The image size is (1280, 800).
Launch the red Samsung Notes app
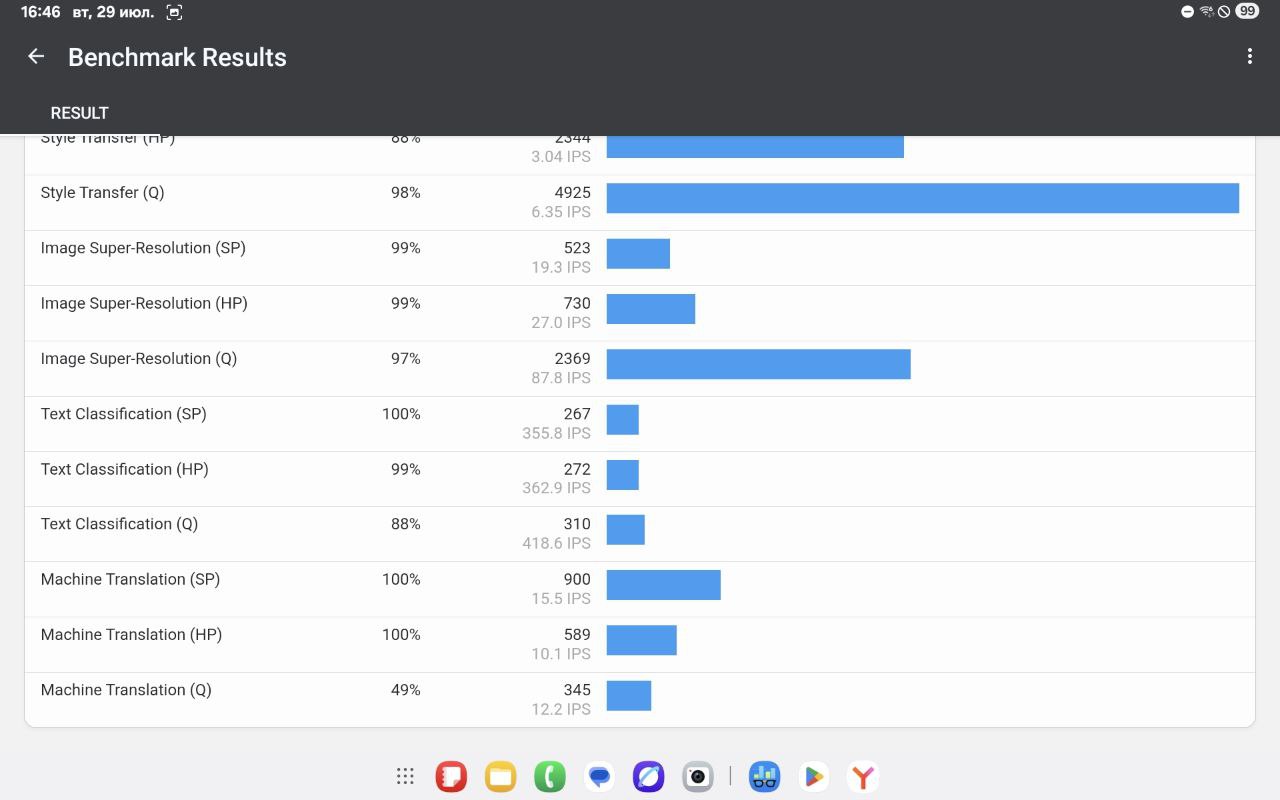(x=451, y=776)
